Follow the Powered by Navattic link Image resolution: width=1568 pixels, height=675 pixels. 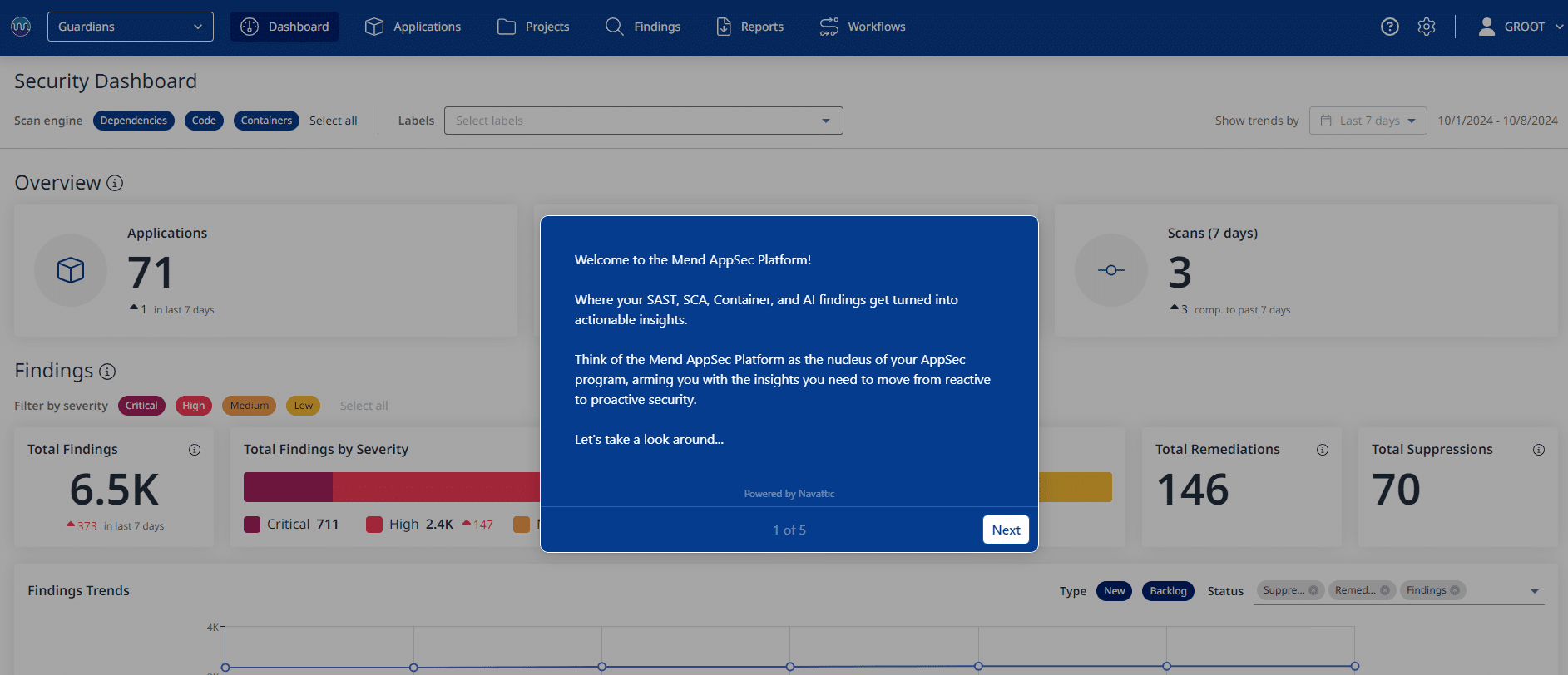(x=789, y=494)
